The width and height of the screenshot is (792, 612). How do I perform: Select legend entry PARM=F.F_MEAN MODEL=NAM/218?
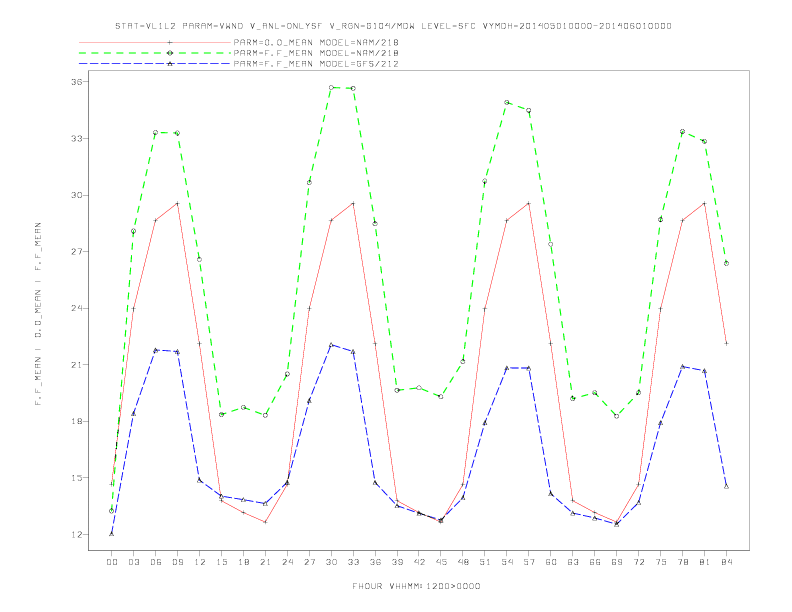(x=316, y=53)
